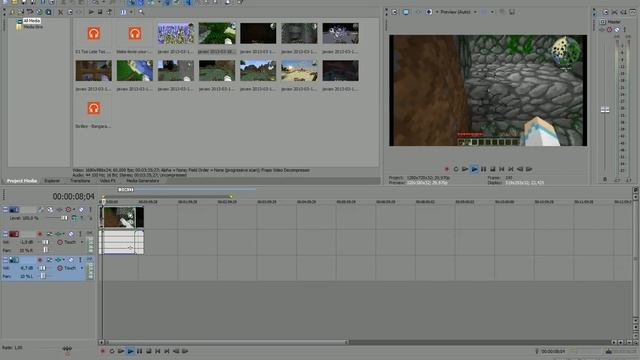Screen dimensions: 640x360
Task: Open Video Output FX in preview toolbar
Action: pyautogui.click(x=418, y=12)
